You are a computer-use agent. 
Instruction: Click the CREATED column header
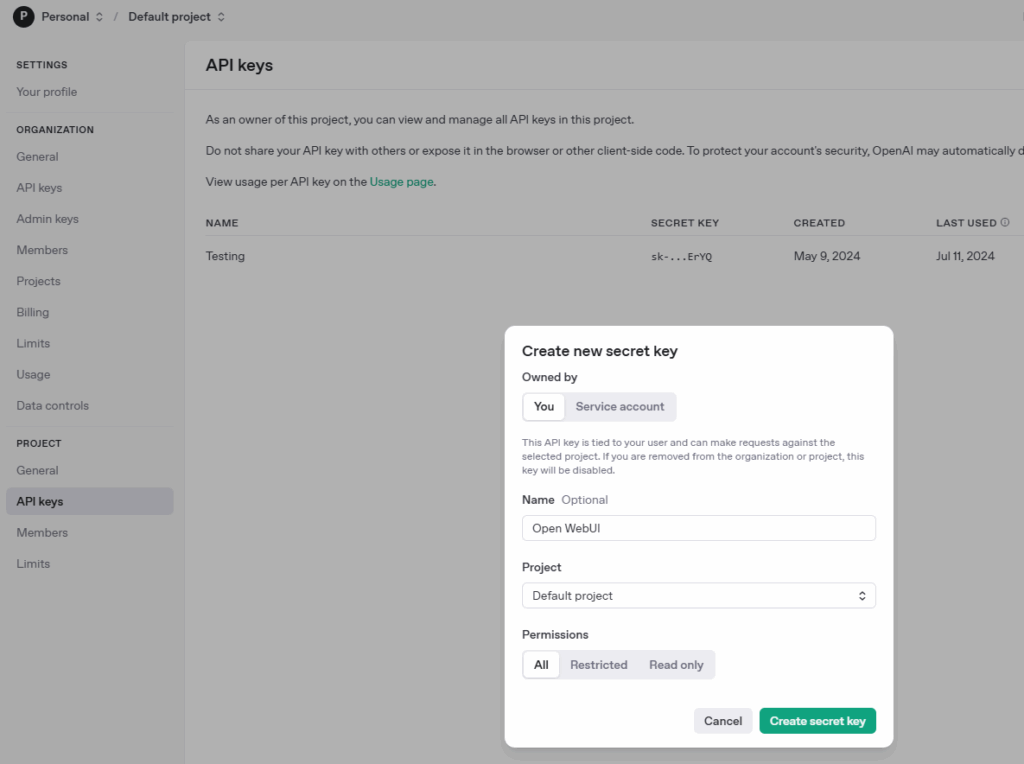click(x=819, y=223)
